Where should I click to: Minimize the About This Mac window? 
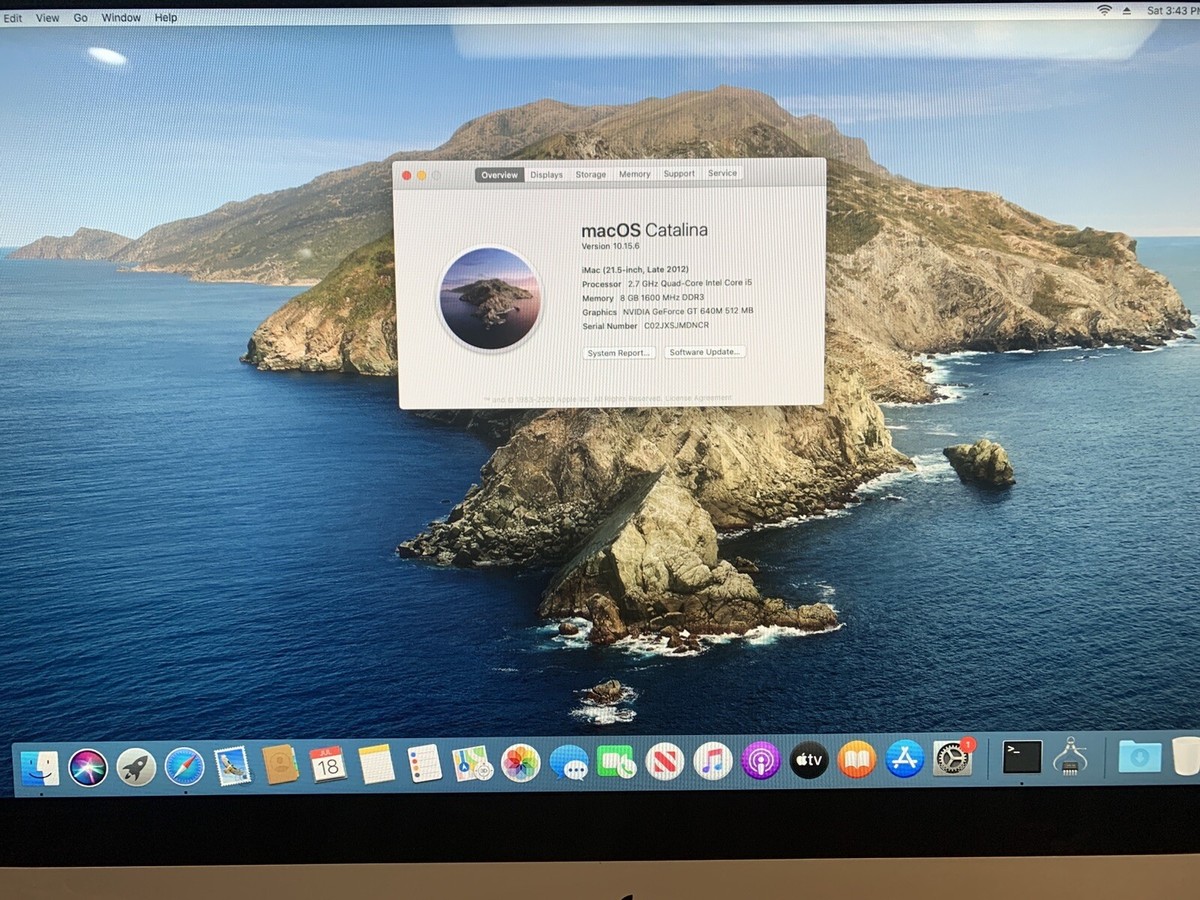pyautogui.click(x=422, y=176)
